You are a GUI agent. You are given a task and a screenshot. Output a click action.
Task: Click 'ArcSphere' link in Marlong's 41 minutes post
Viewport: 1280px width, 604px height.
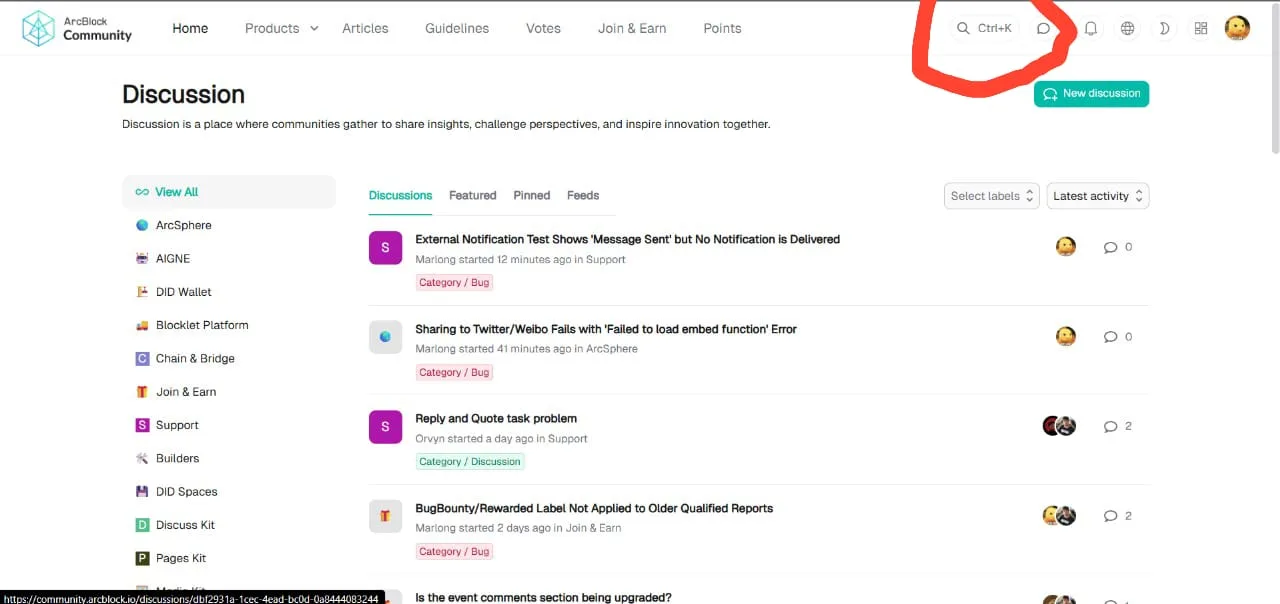611,349
